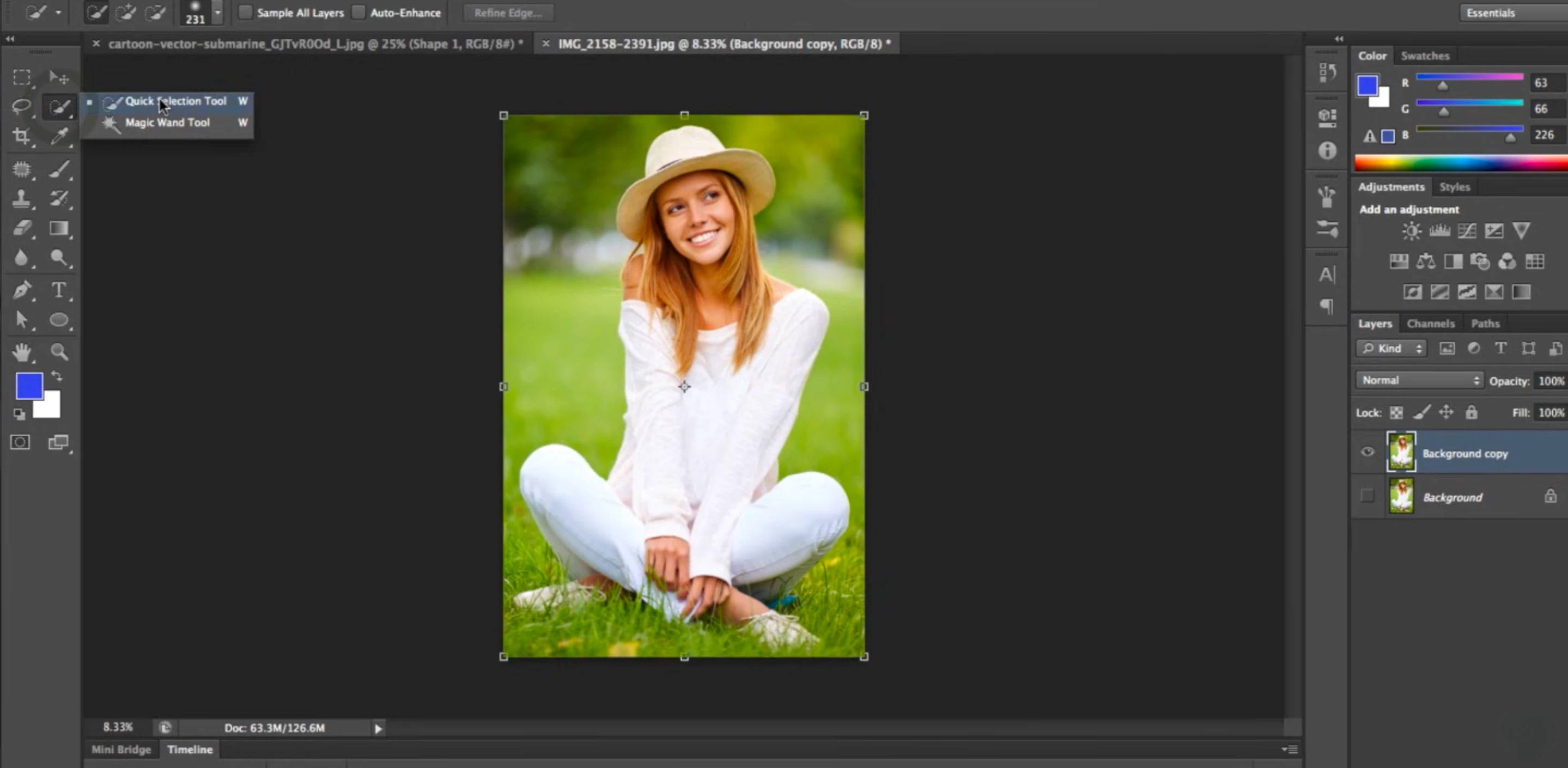
Task: Click the Refine Edge button
Action: 508,13
